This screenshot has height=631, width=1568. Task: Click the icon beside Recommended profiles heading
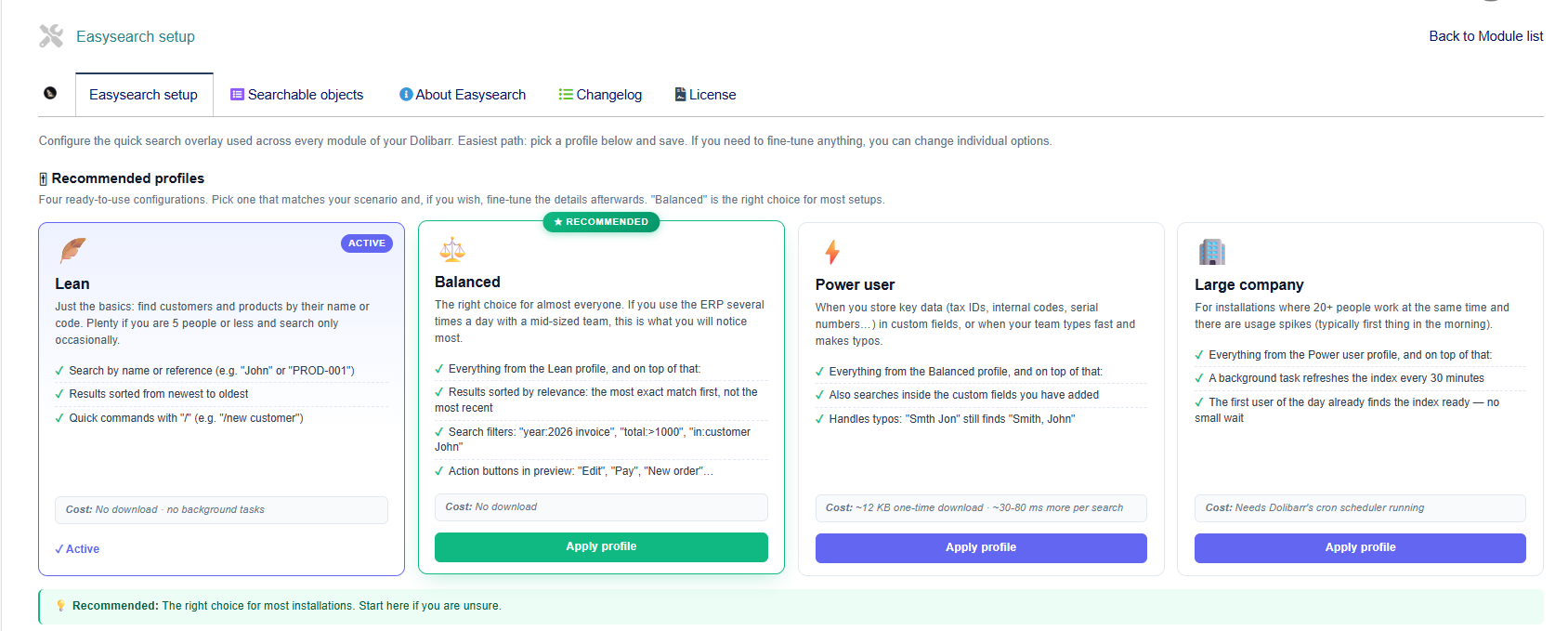(x=43, y=178)
